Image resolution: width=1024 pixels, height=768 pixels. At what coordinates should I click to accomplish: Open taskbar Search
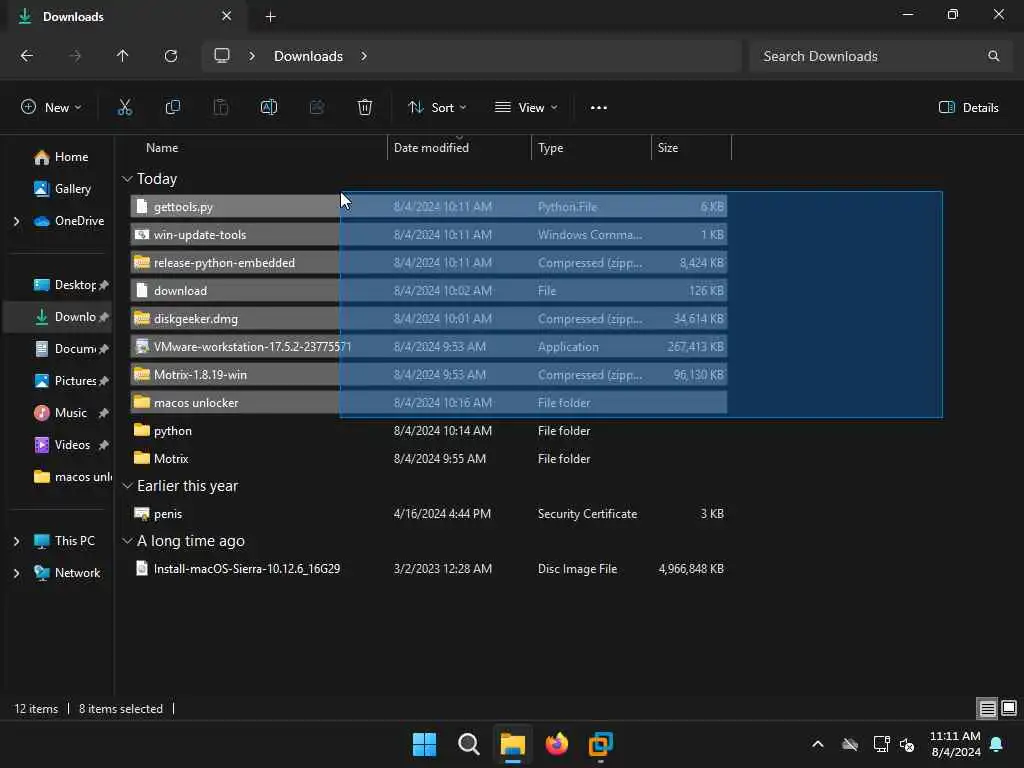469,744
